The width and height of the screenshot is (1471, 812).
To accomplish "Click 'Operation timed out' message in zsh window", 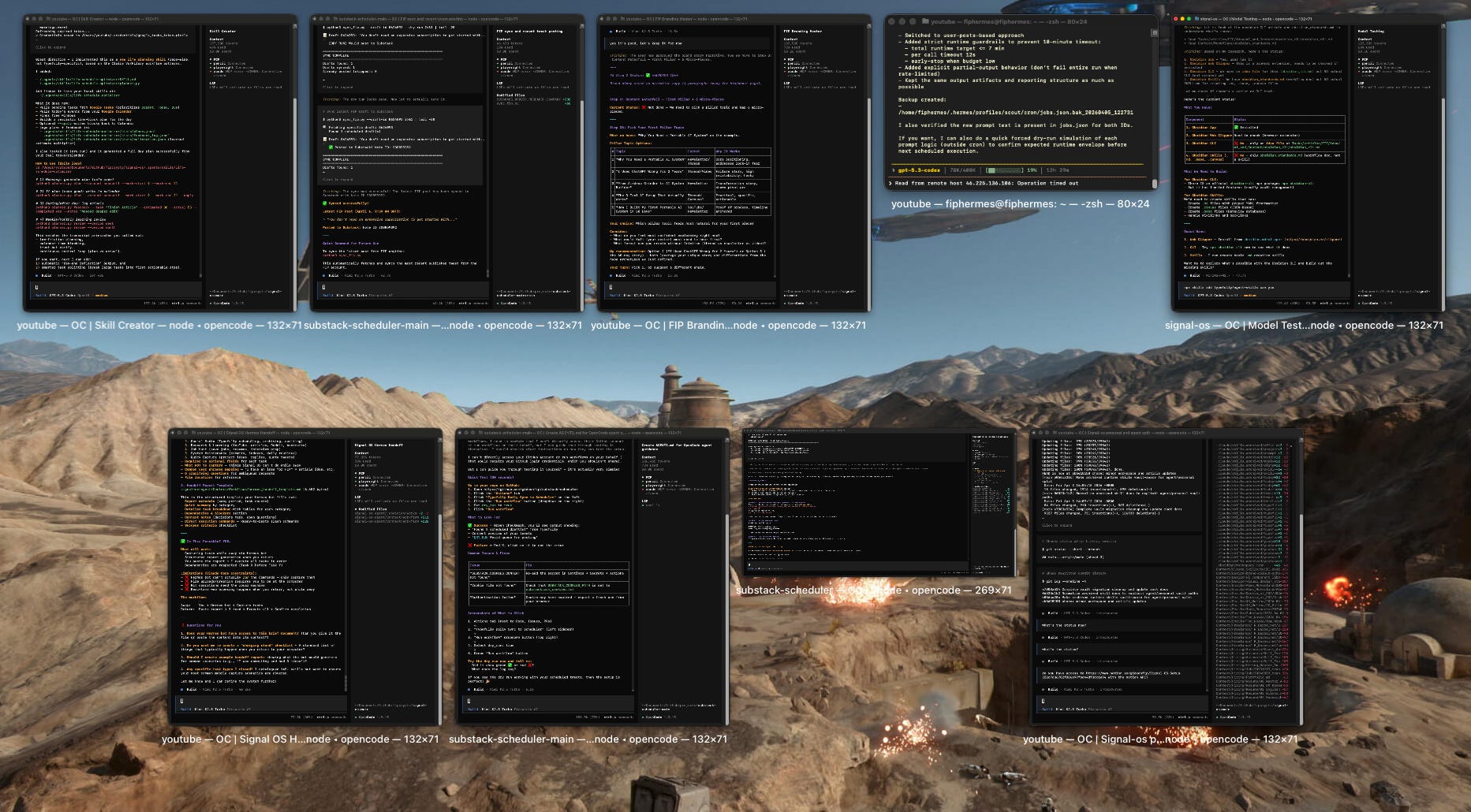I will pyautogui.click(x=1047, y=183).
